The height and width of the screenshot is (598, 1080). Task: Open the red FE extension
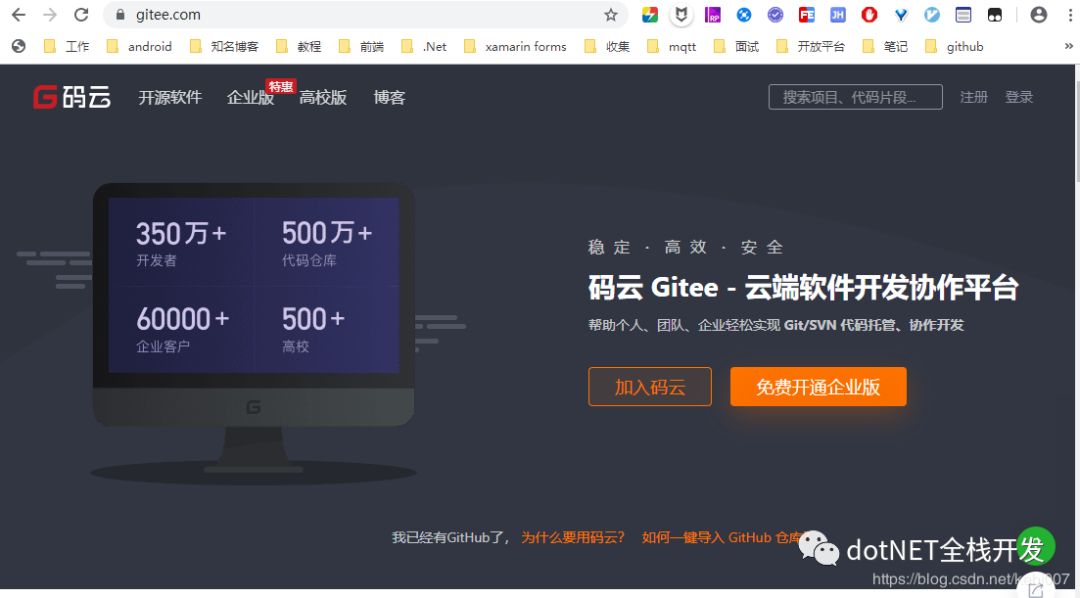pos(807,14)
